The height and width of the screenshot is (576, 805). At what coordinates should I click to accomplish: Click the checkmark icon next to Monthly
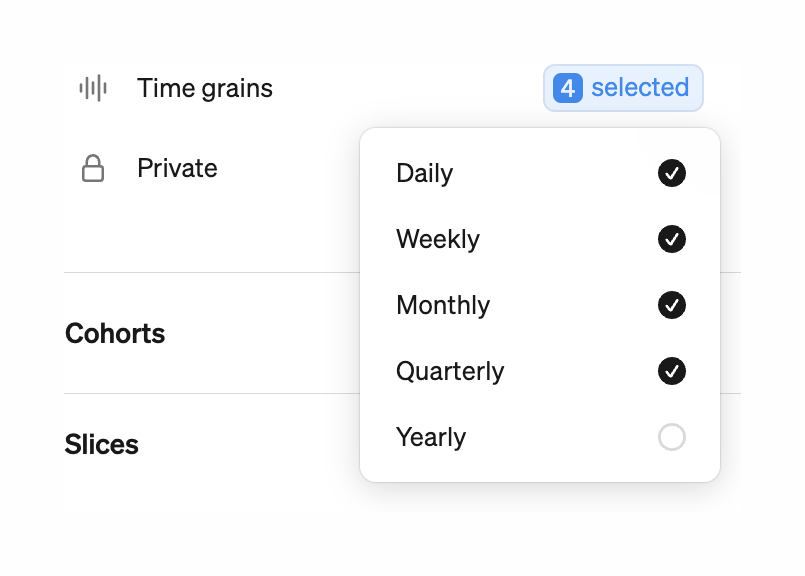(x=672, y=305)
